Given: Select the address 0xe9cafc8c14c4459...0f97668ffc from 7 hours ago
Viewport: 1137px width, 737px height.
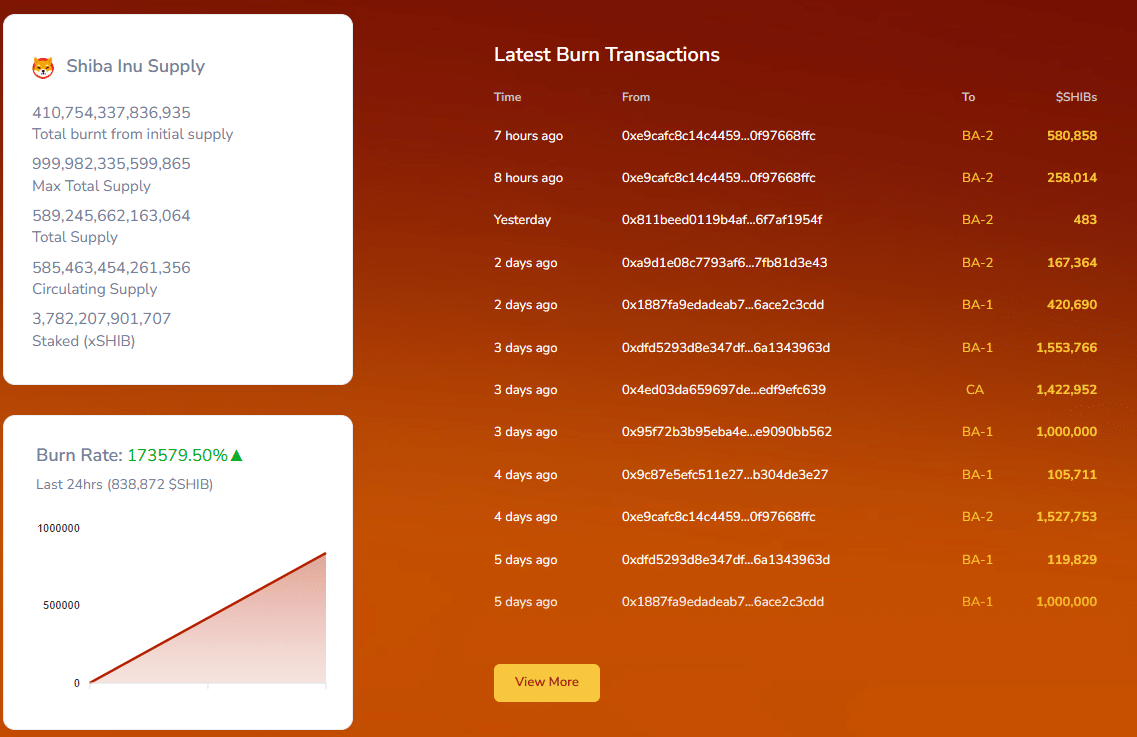Looking at the screenshot, I should pyautogui.click(x=720, y=135).
